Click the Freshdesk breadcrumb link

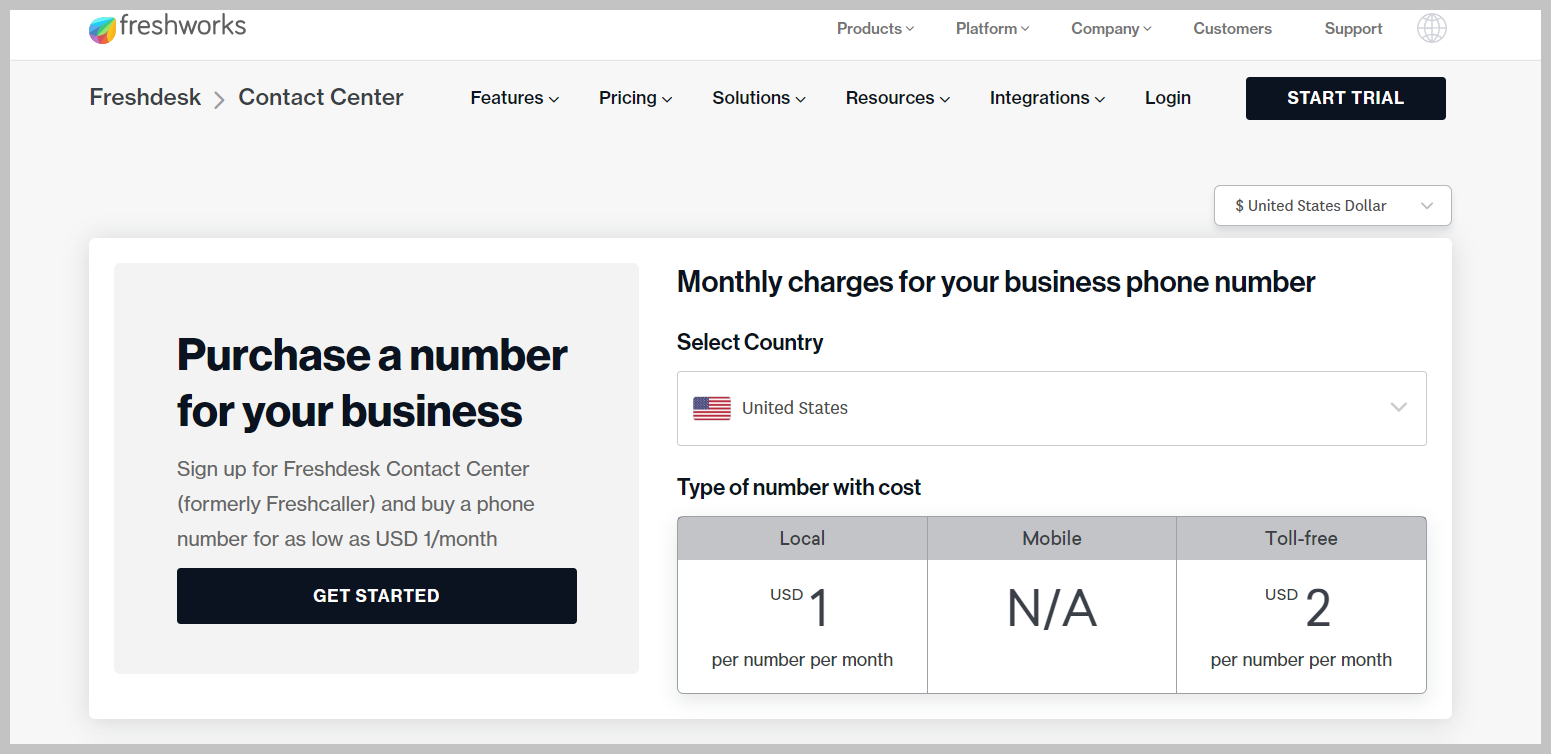click(145, 98)
